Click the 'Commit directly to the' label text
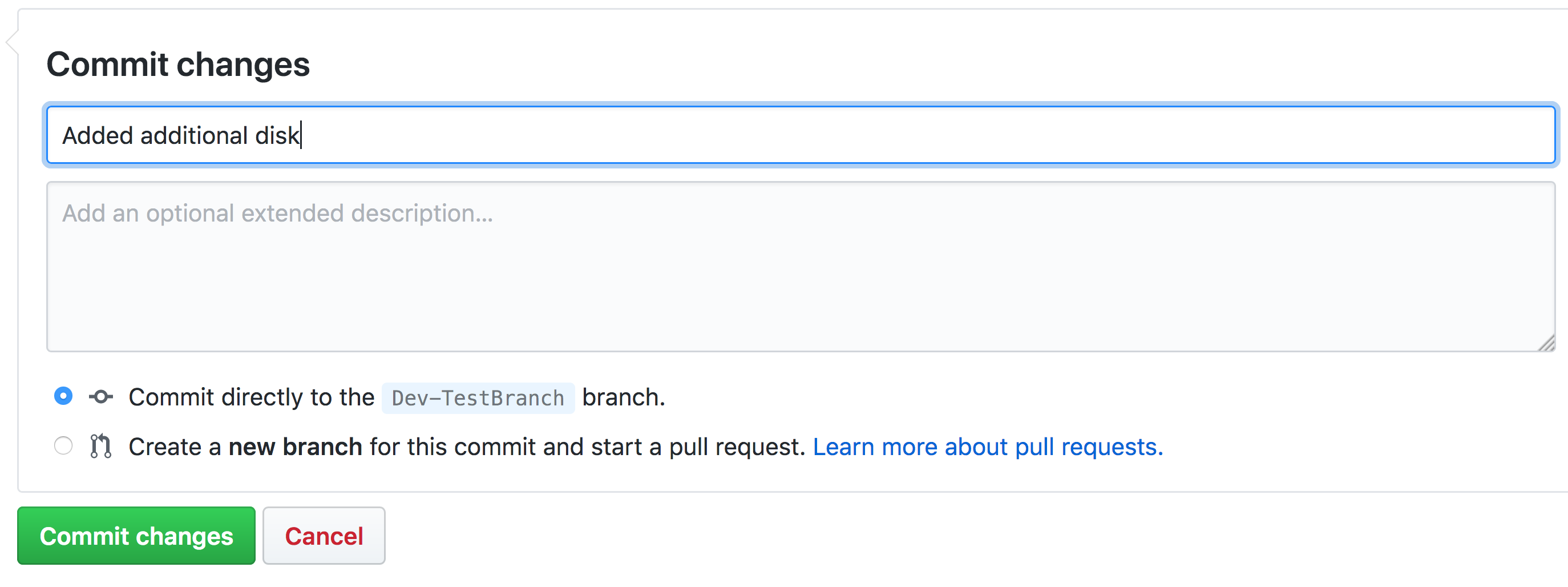 coord(252,397)
